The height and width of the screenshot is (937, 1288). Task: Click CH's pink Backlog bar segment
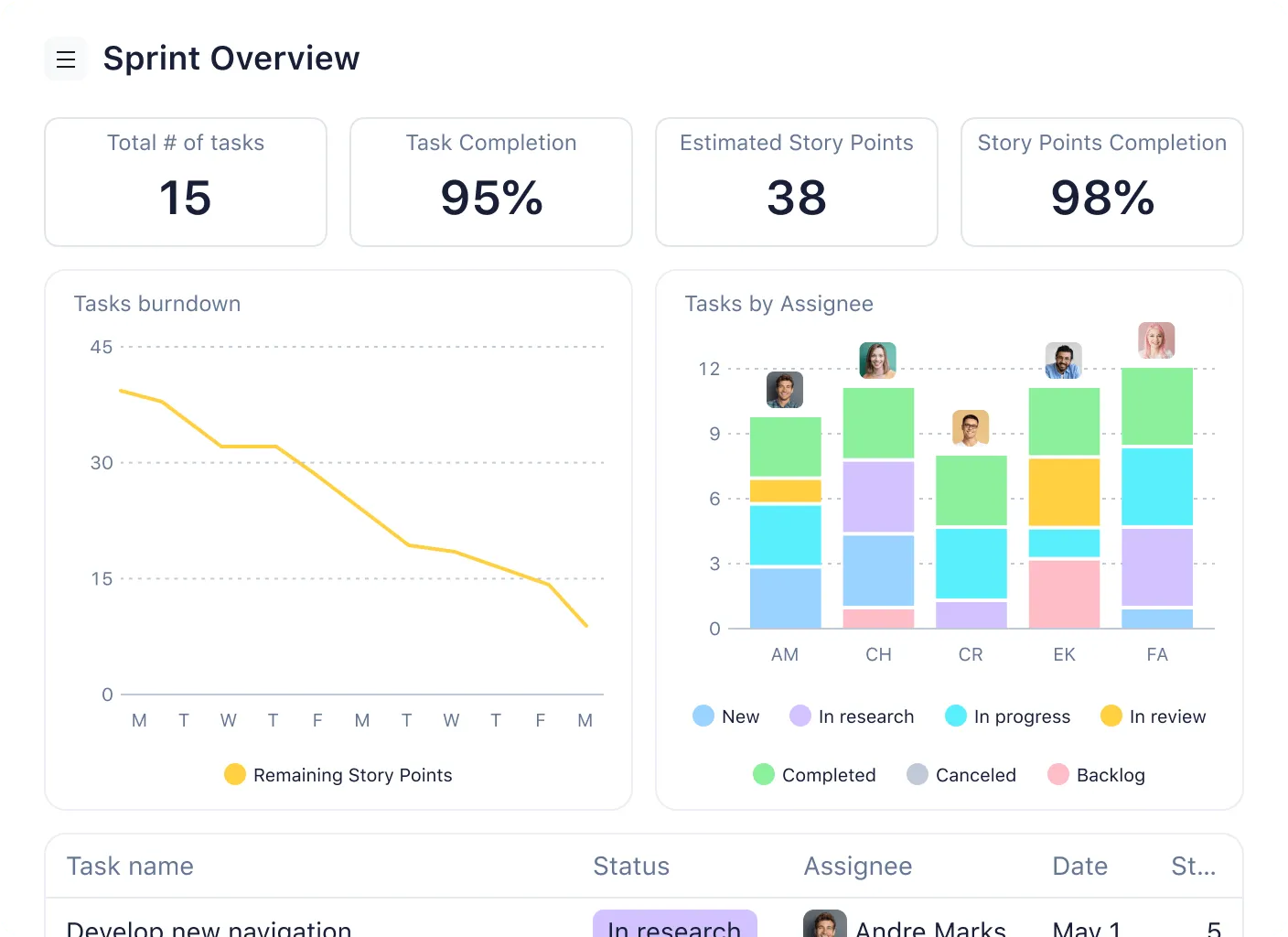(x=878, y=619)
